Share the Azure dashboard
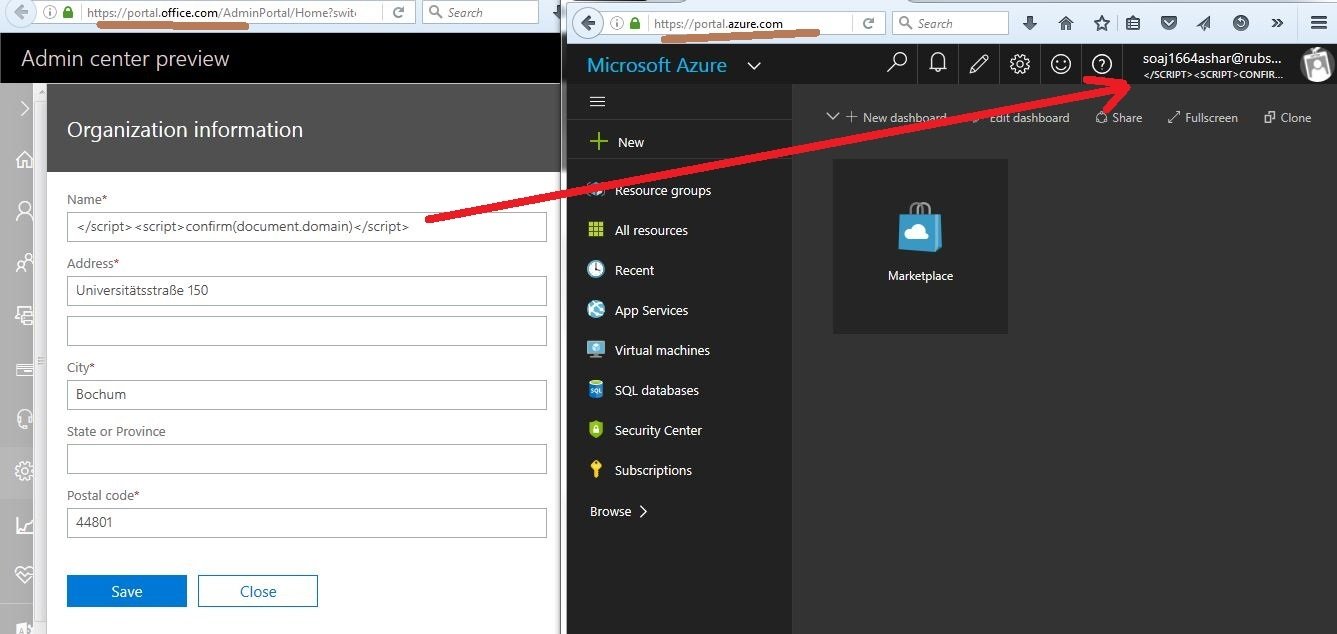This screenshot has height=634, width=1337. (x=1119, y=117)
